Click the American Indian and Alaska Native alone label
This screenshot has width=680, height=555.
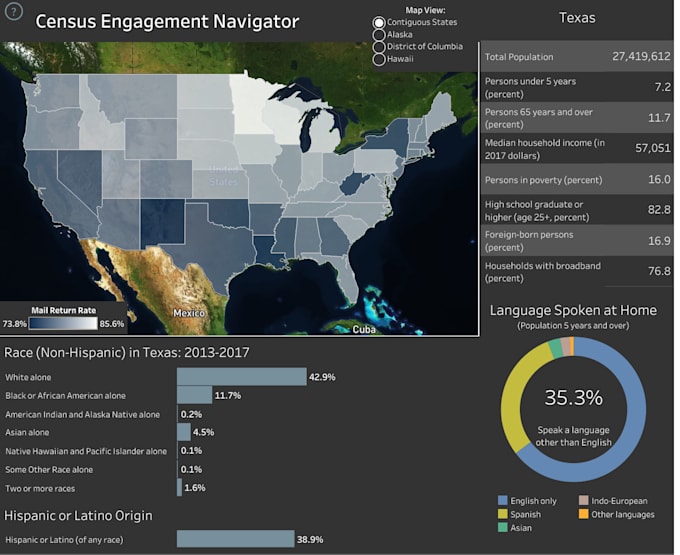click(82, 415)
